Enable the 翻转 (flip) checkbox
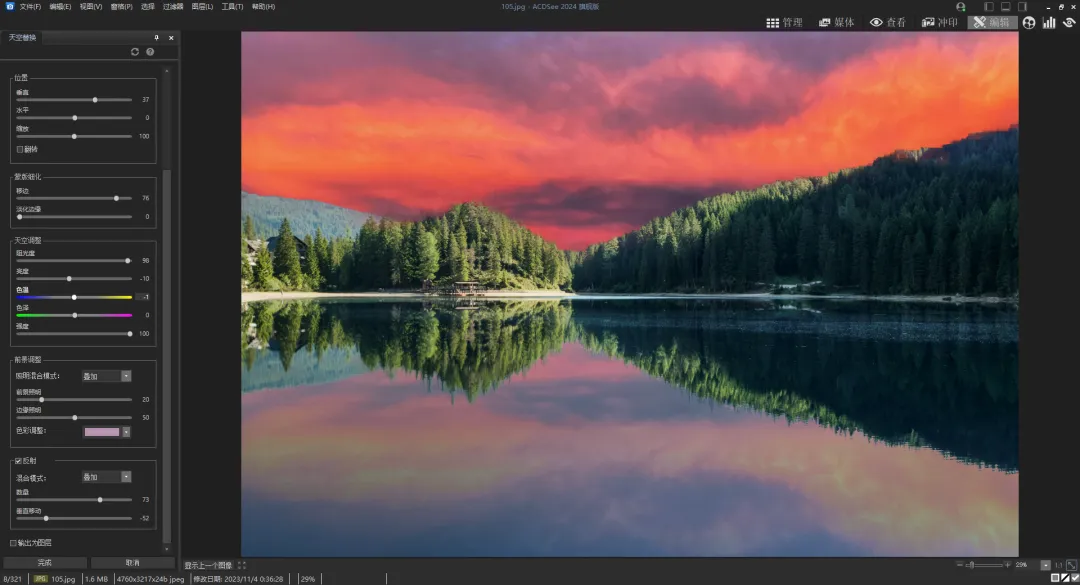 click(x=20, y=150)
